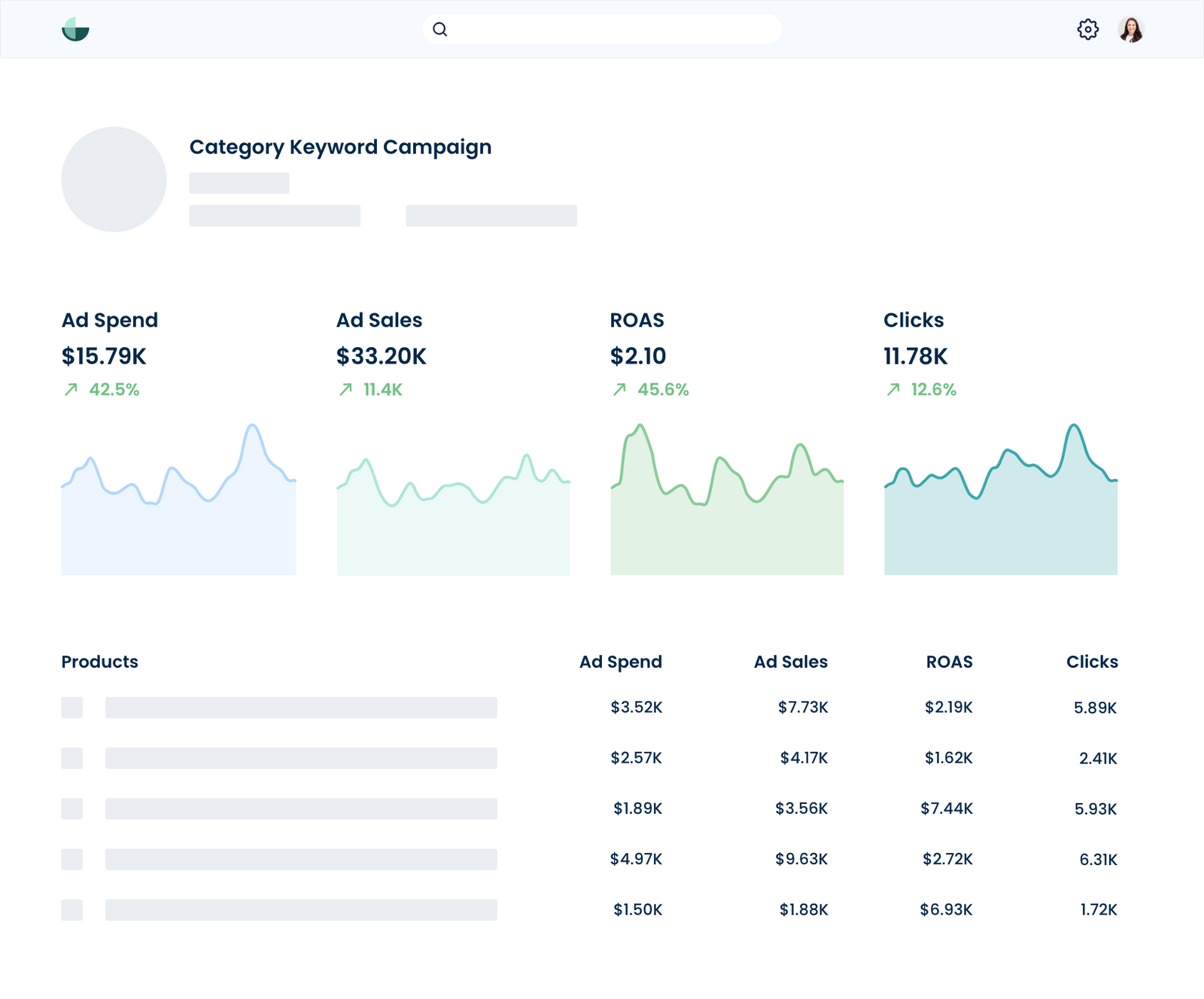This screenshot has width=1204, height=999.
Task: Click the Ad Spend growth arrow icon
Action: point(71,390)
